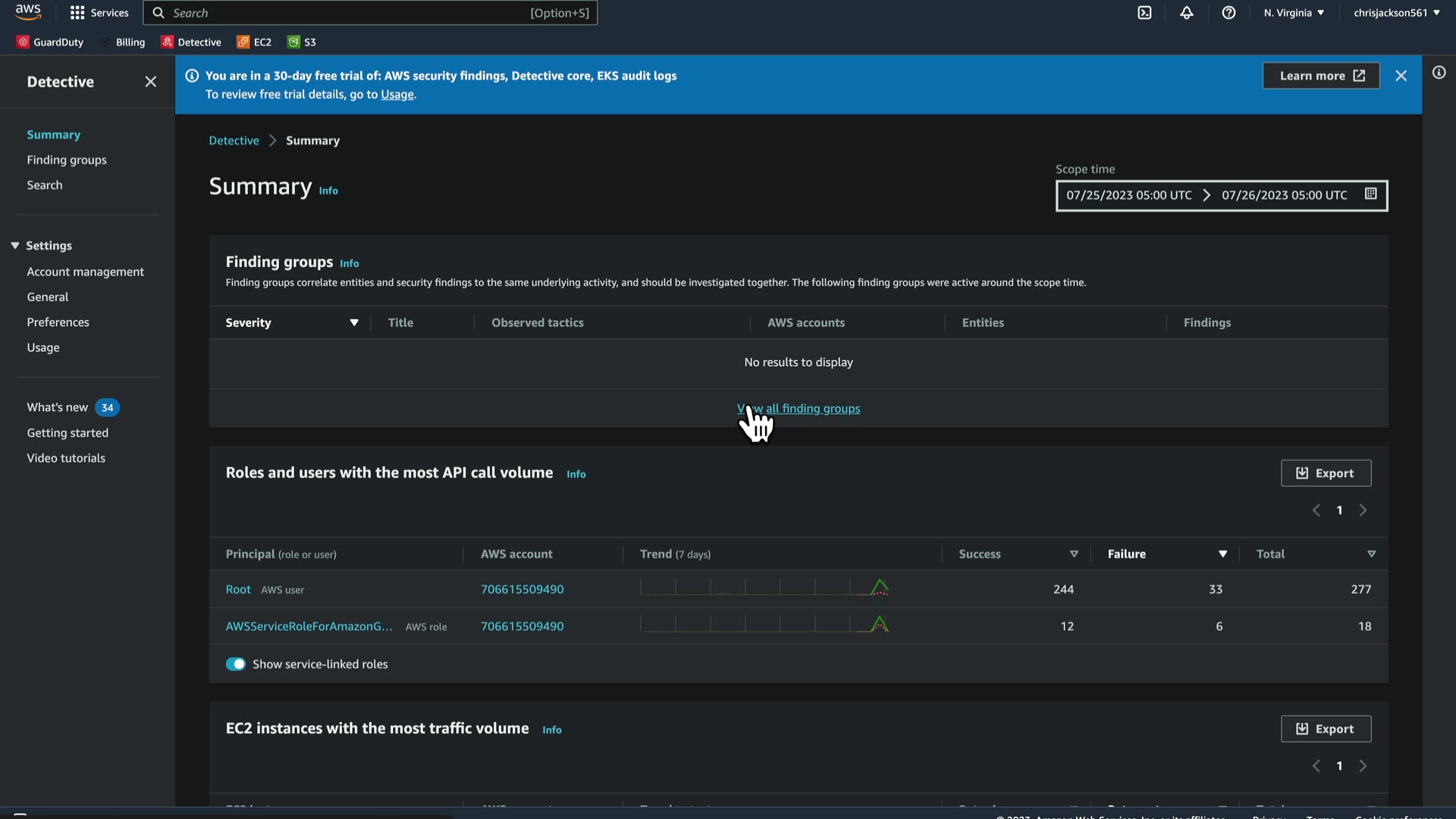Viewport: 1456px width, 819px height.
Task: Go to Account management settings
Action: (x=85, y=271)
